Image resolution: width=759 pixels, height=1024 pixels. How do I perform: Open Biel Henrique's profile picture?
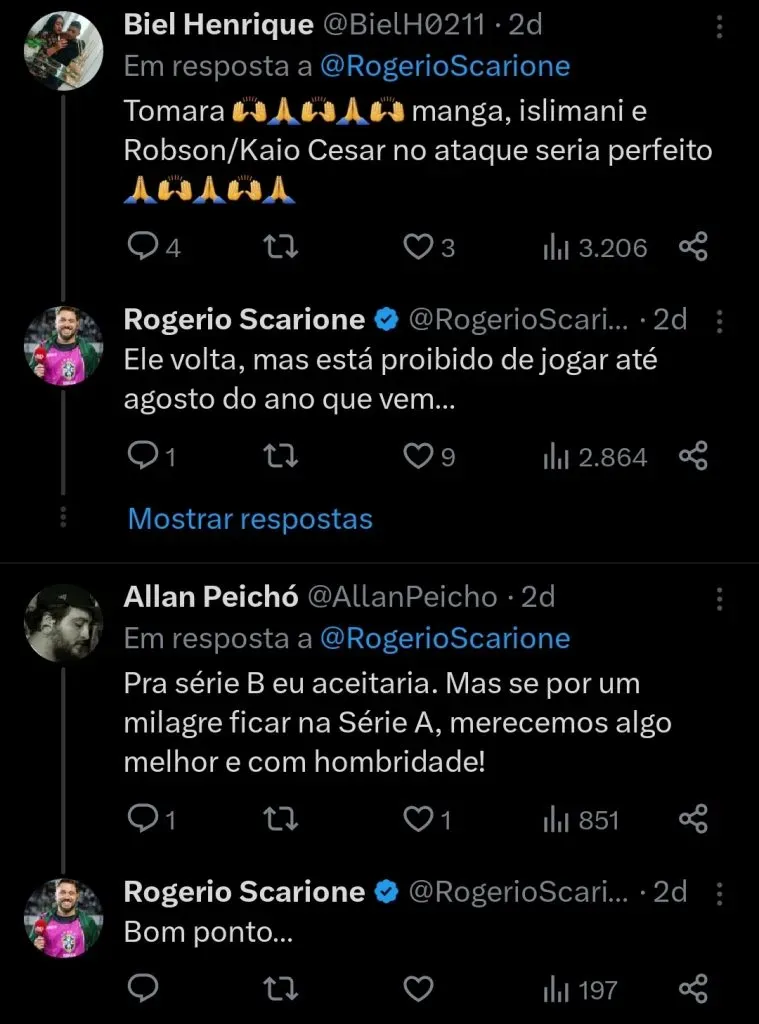(x=63, y=51)
